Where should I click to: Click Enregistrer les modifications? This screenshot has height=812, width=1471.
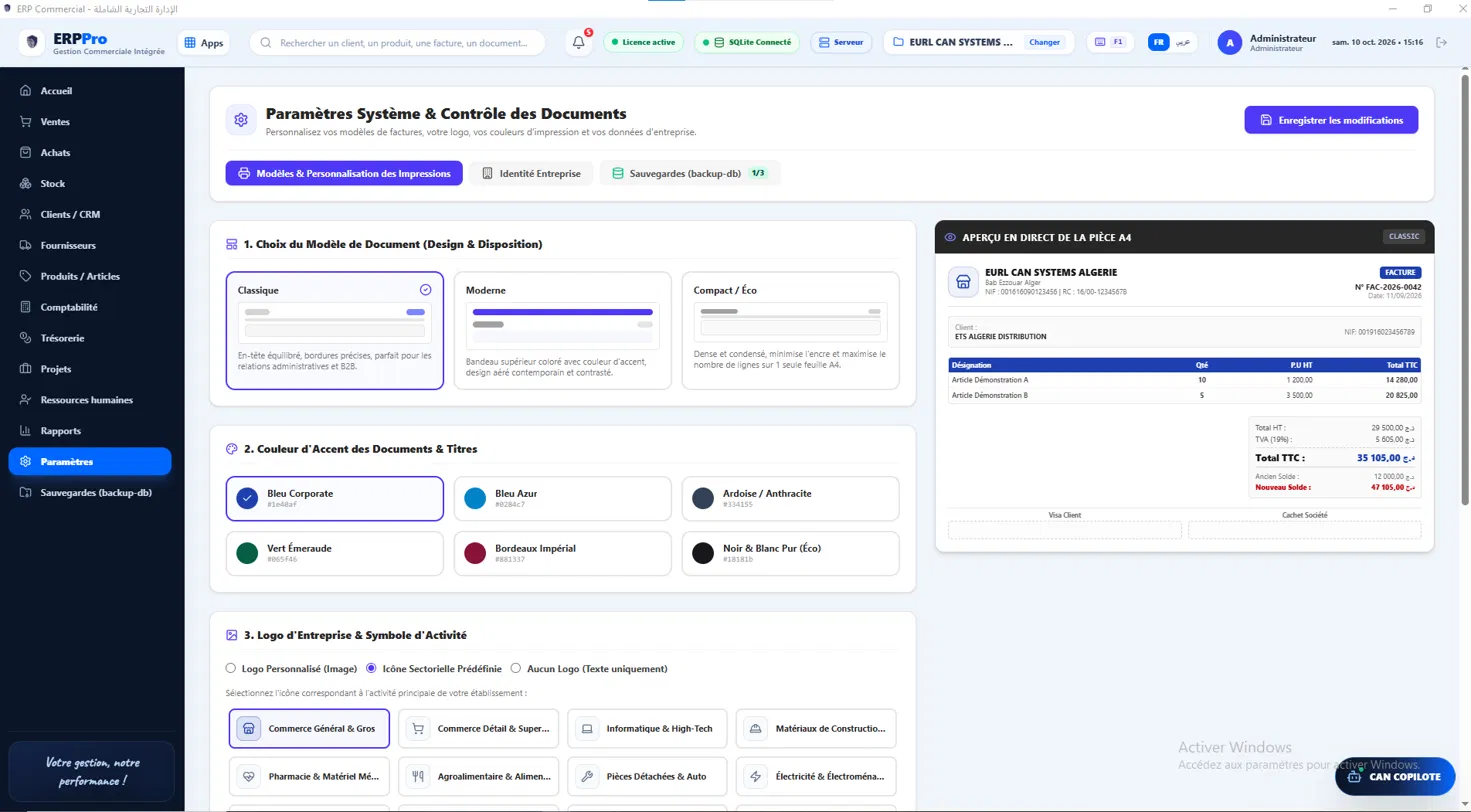[1331, 120]
